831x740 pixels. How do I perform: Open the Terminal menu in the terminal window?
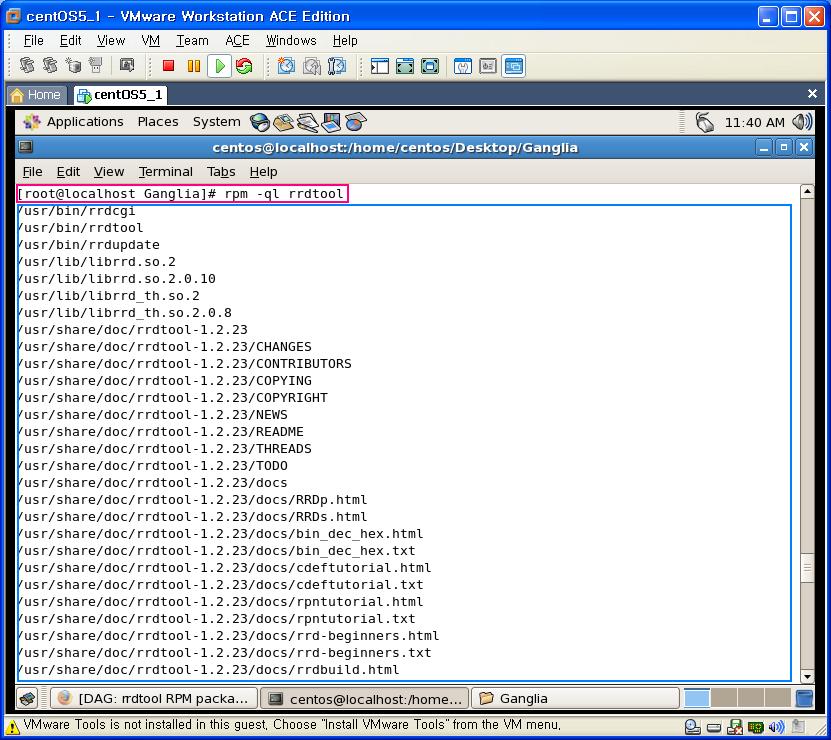165,172
